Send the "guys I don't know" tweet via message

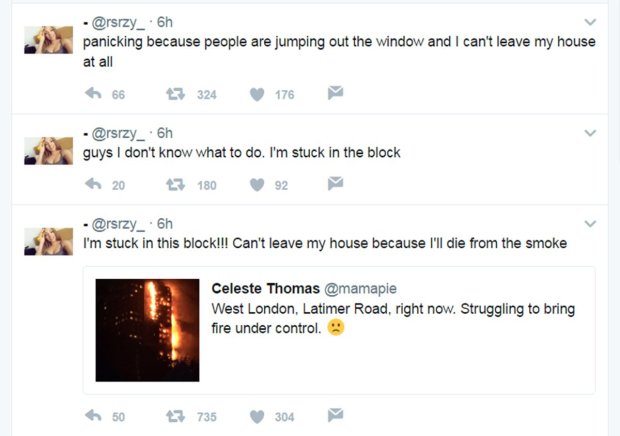tap(336, 184)
